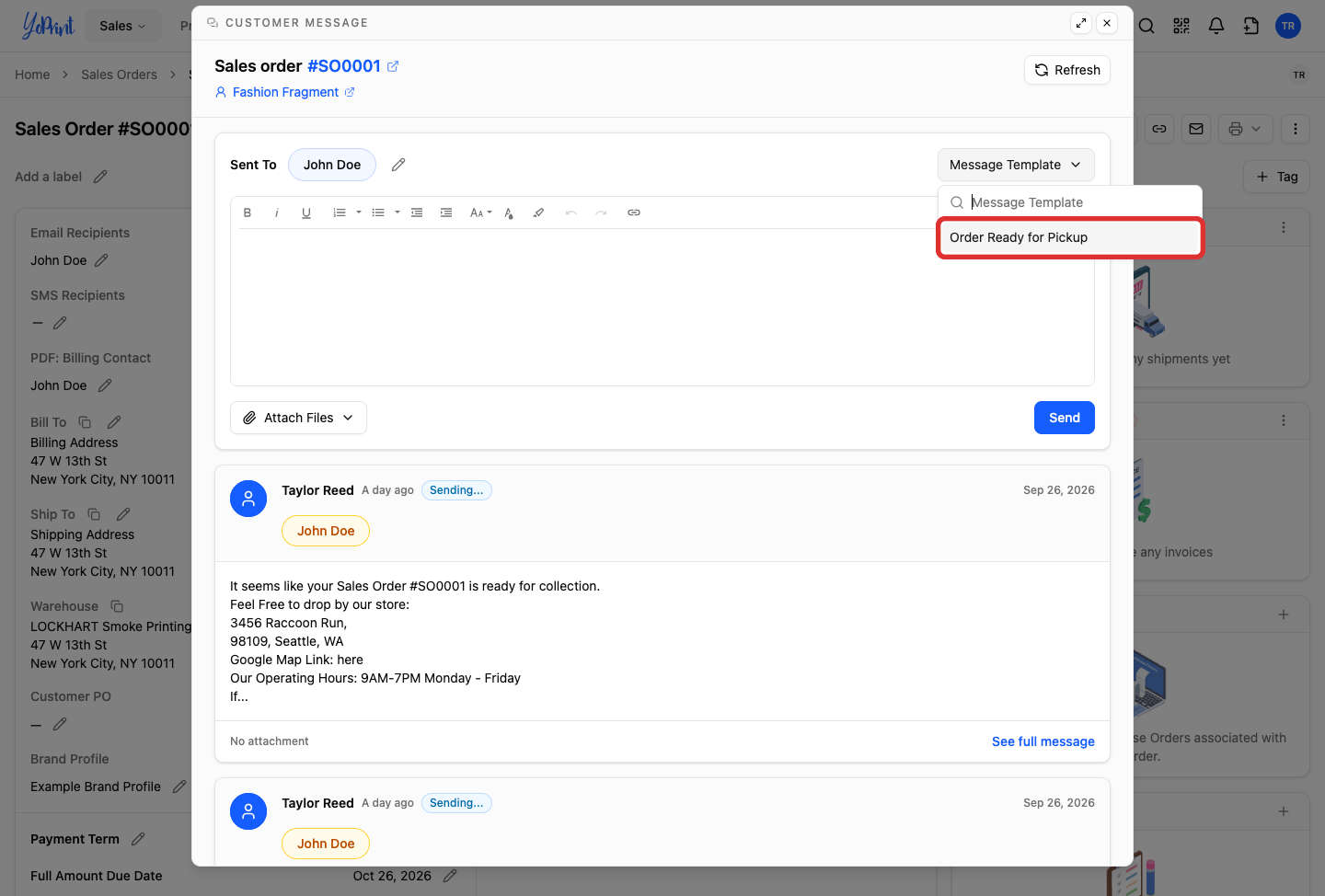Open the search icon in top bar

(1146, 26)
